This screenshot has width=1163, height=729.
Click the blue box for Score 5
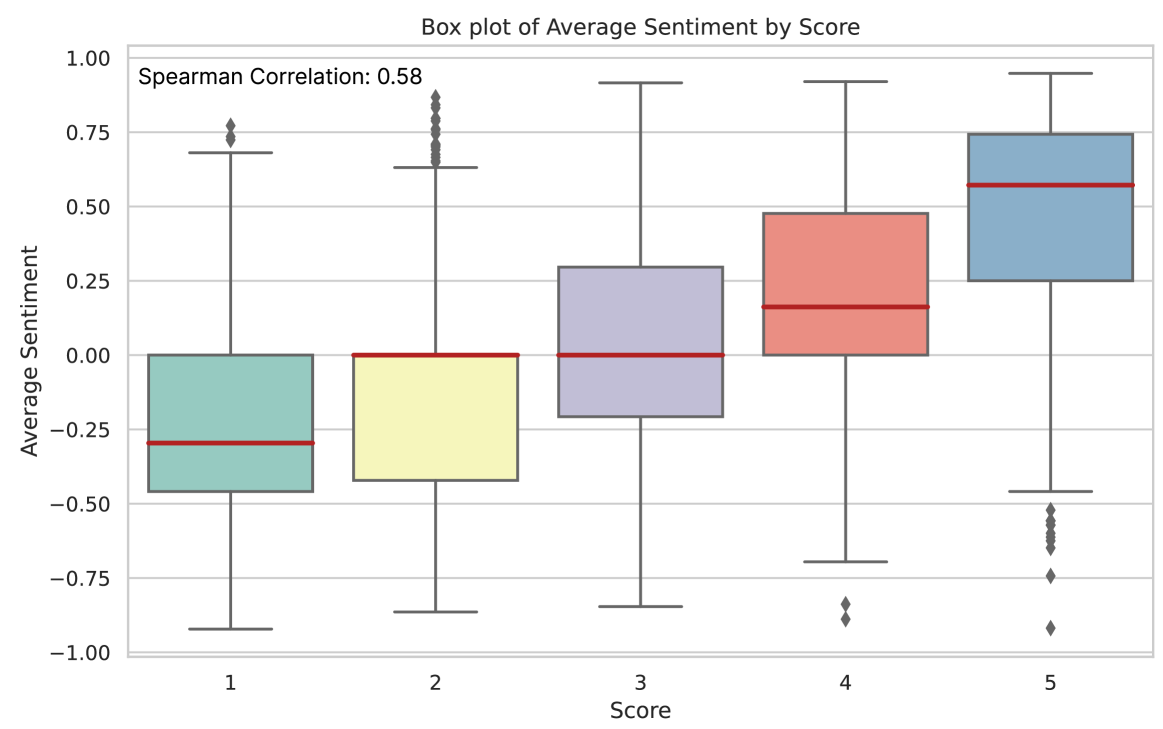click(x=1050, y=230)
